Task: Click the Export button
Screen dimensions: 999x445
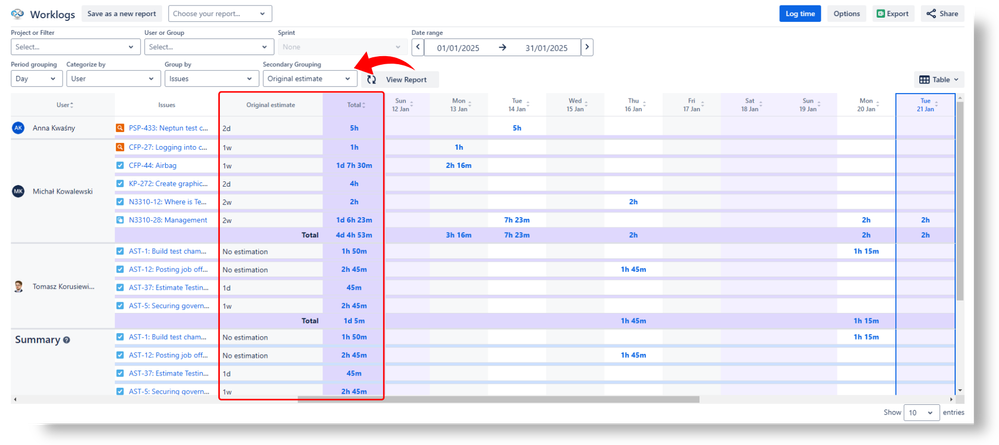Action: [893, 13]
